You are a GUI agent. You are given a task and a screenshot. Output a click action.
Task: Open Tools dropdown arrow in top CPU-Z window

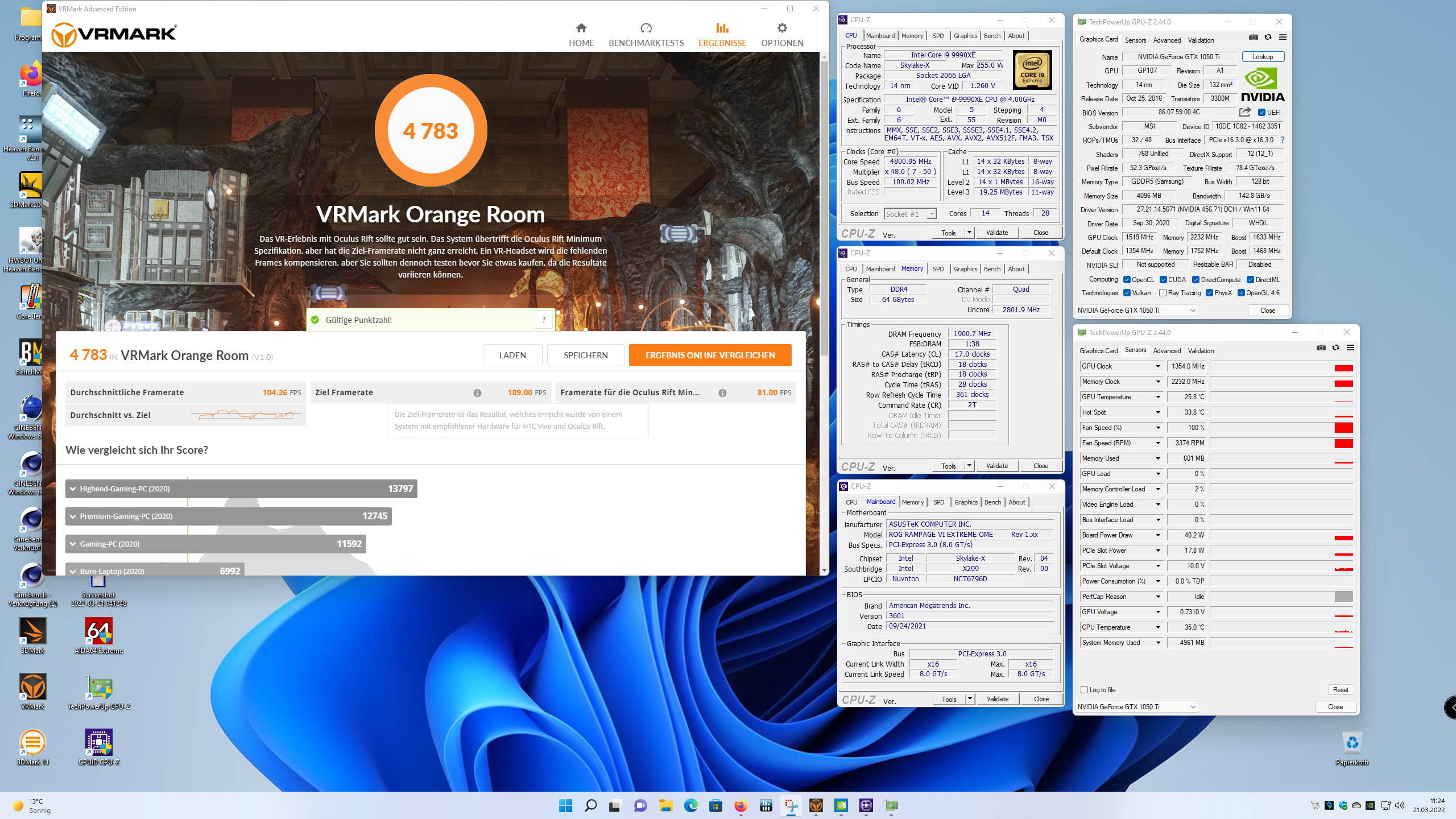coord(970,233)
